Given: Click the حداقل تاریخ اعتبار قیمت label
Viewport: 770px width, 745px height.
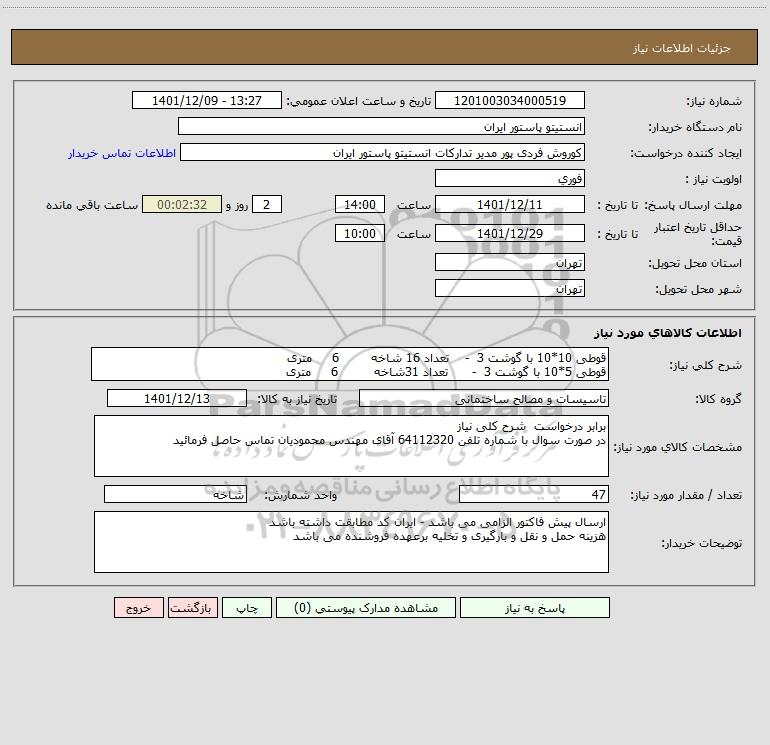Looking at the screenshot, I should [698, 234].
